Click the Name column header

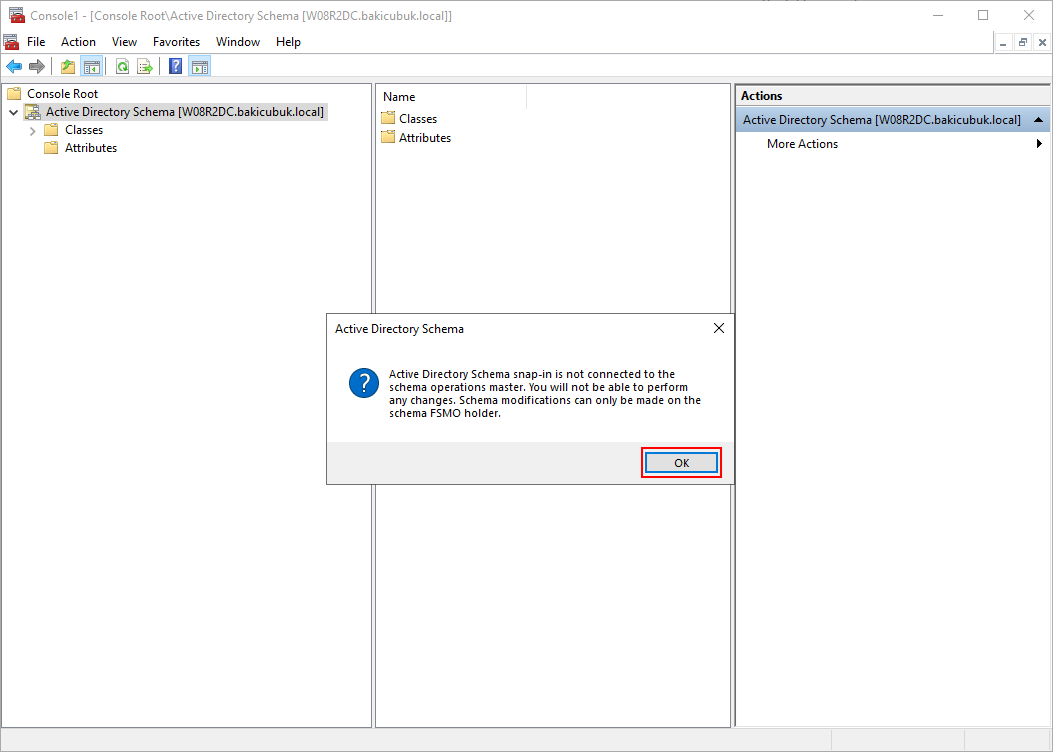point(451,97)
